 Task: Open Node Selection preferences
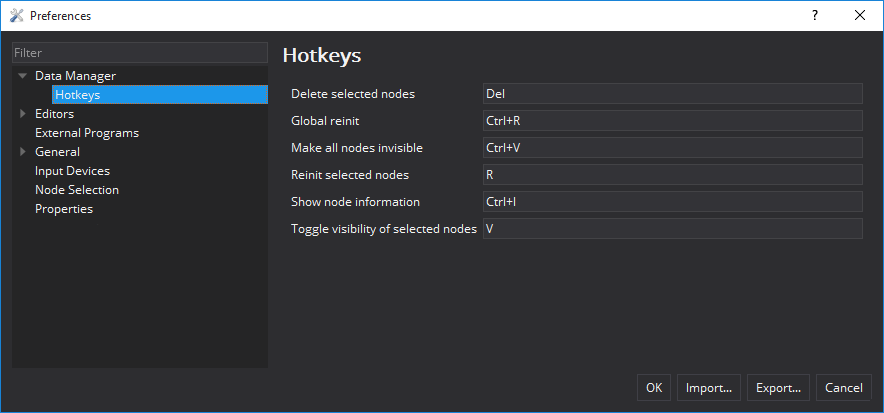77,190
